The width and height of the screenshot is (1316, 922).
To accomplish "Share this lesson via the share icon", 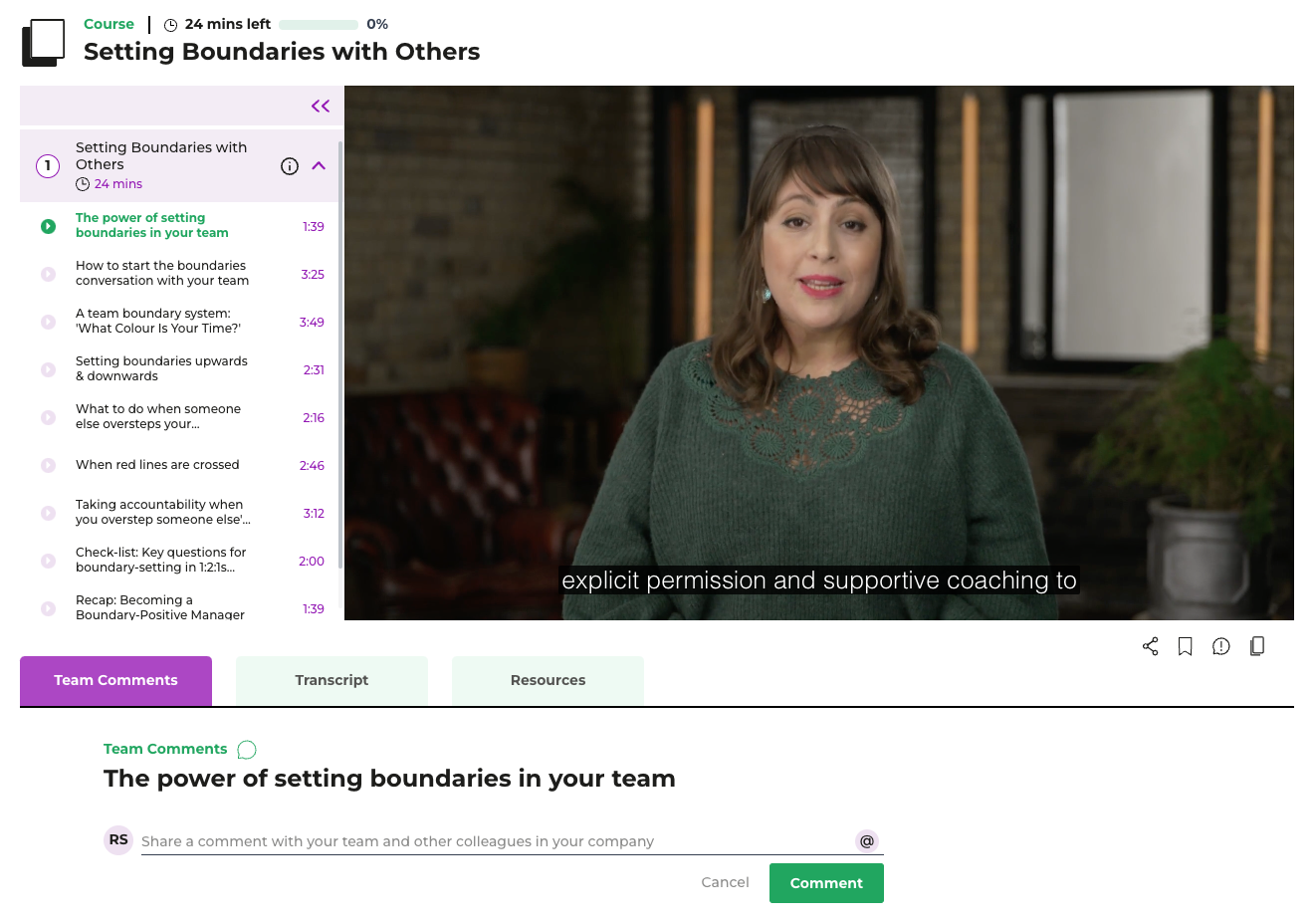I will 1150,646.
